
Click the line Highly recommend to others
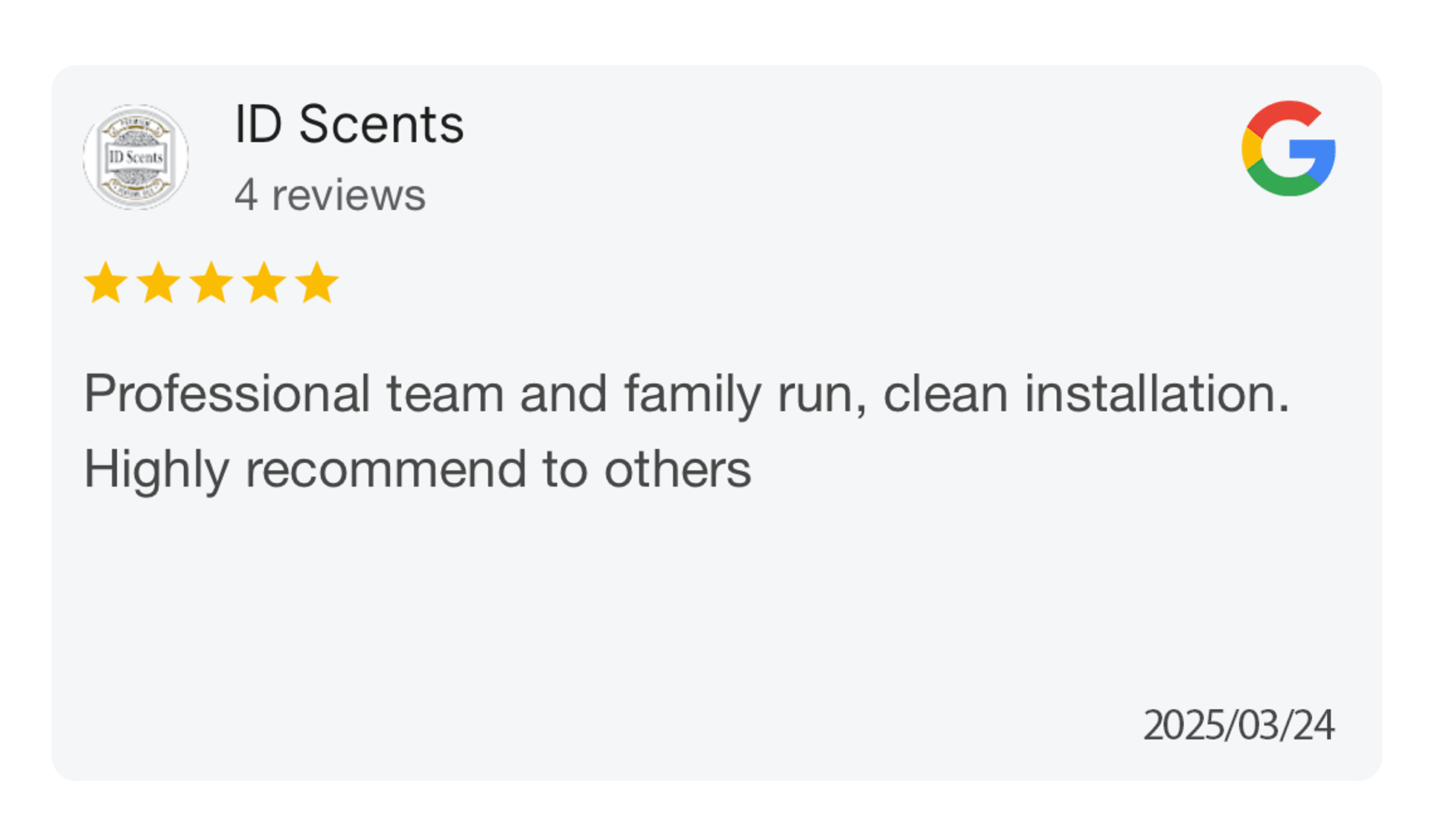pyautogui.click(x=418, y=470)
